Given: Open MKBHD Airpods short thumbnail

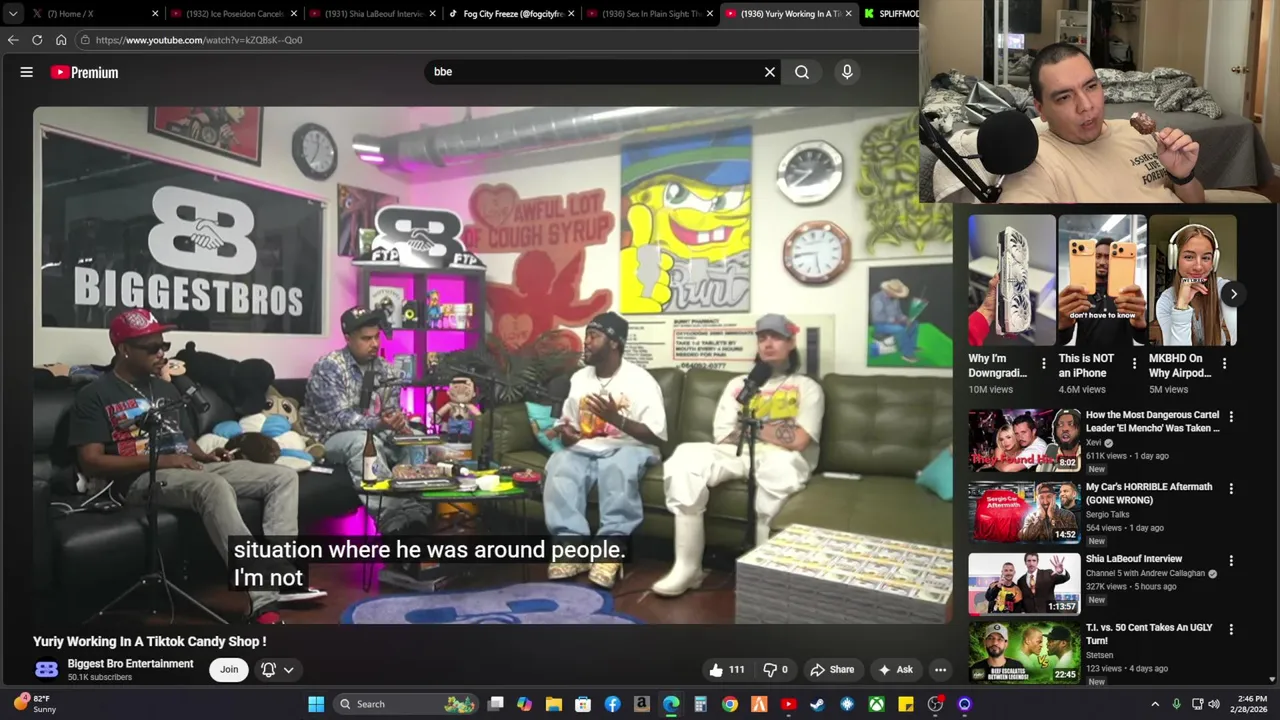Looking at the screenshot, I should (1193, 280).
